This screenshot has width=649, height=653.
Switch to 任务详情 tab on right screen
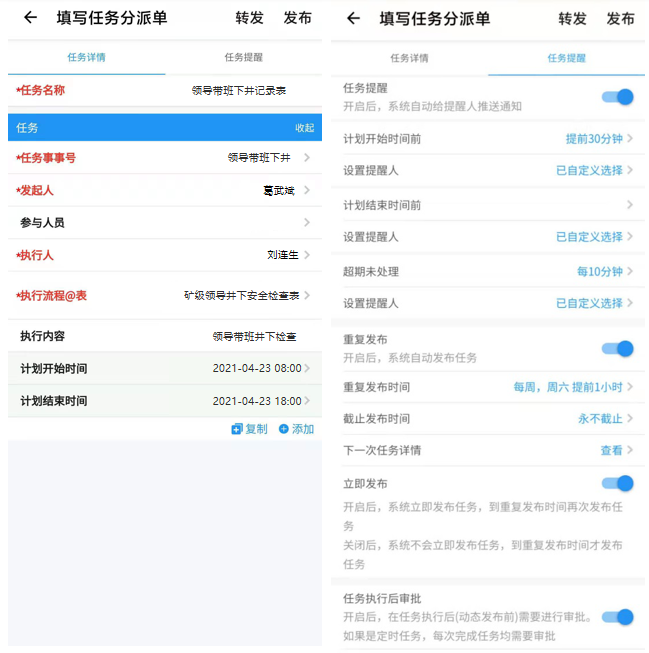point(409,58)
